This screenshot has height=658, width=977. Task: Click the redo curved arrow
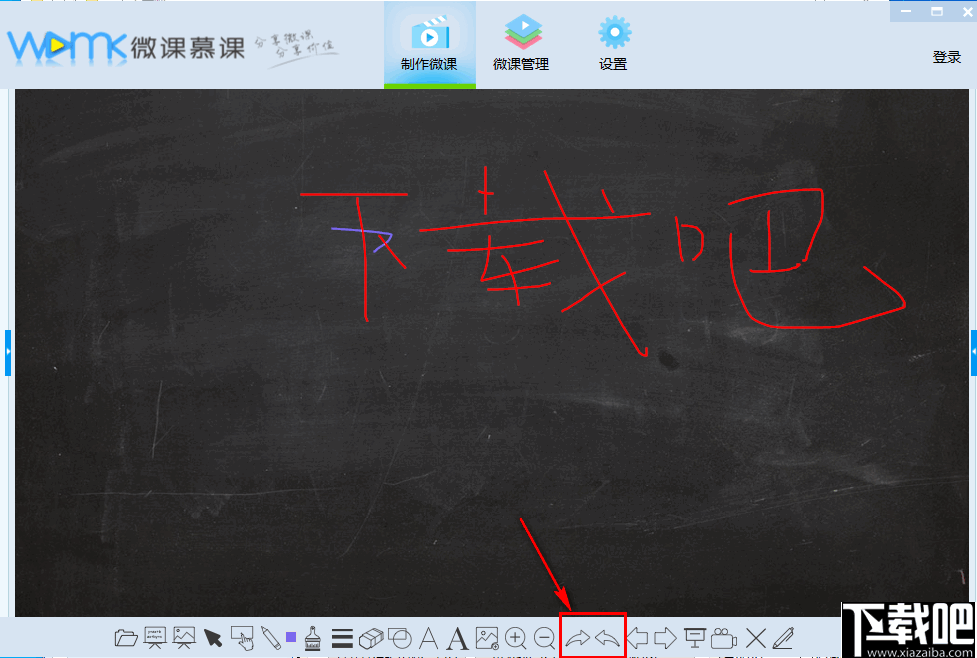click(x=577, y=638)
